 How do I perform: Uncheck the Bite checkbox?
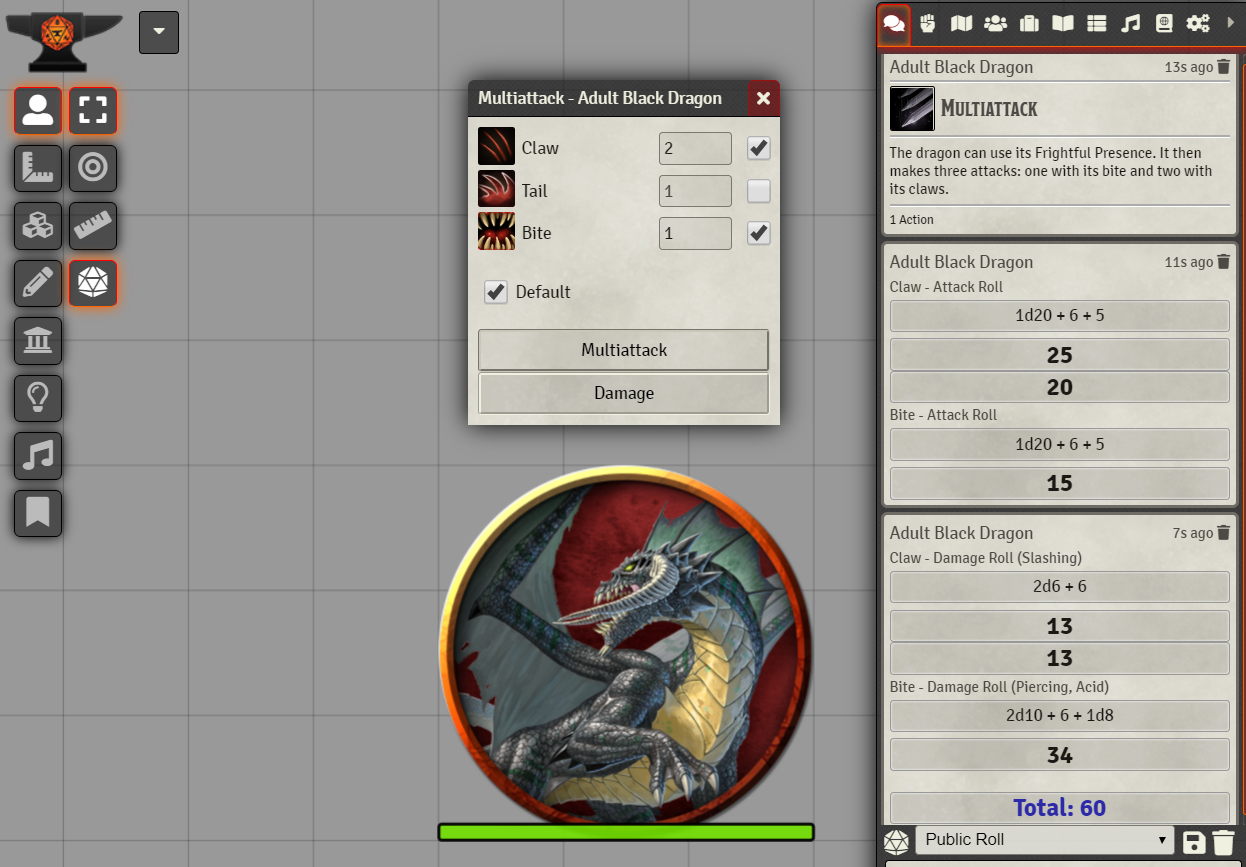tap(759, 233)
